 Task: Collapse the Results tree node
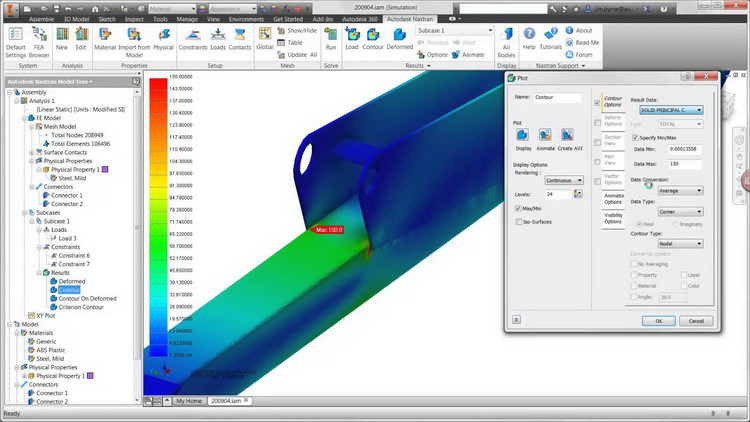(39, 273)
